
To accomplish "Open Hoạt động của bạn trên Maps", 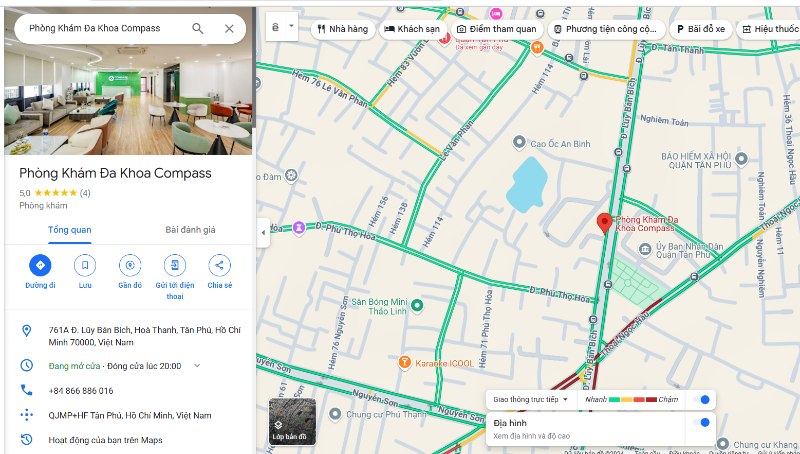I will coord(105,440).
